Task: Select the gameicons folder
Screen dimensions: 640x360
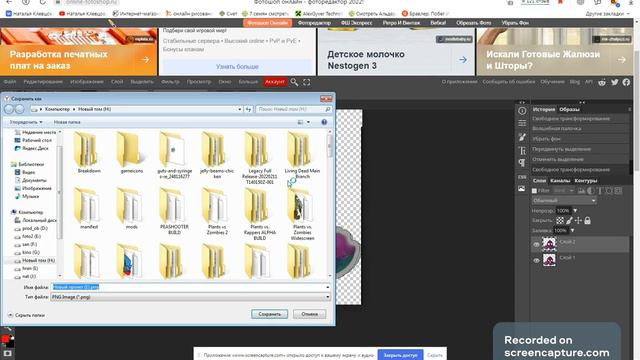Action: click(131, 152)
